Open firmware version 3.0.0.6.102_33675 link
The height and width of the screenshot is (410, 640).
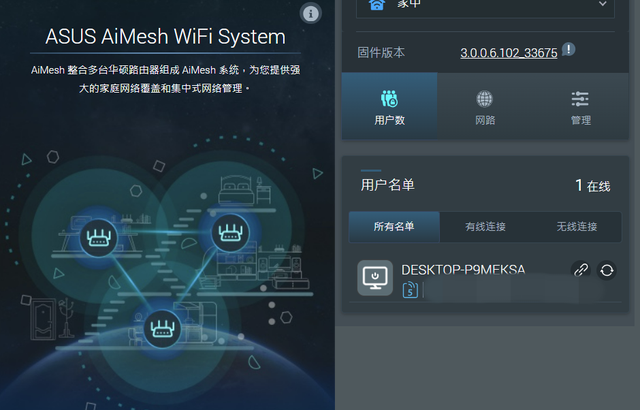click(509, 53)
